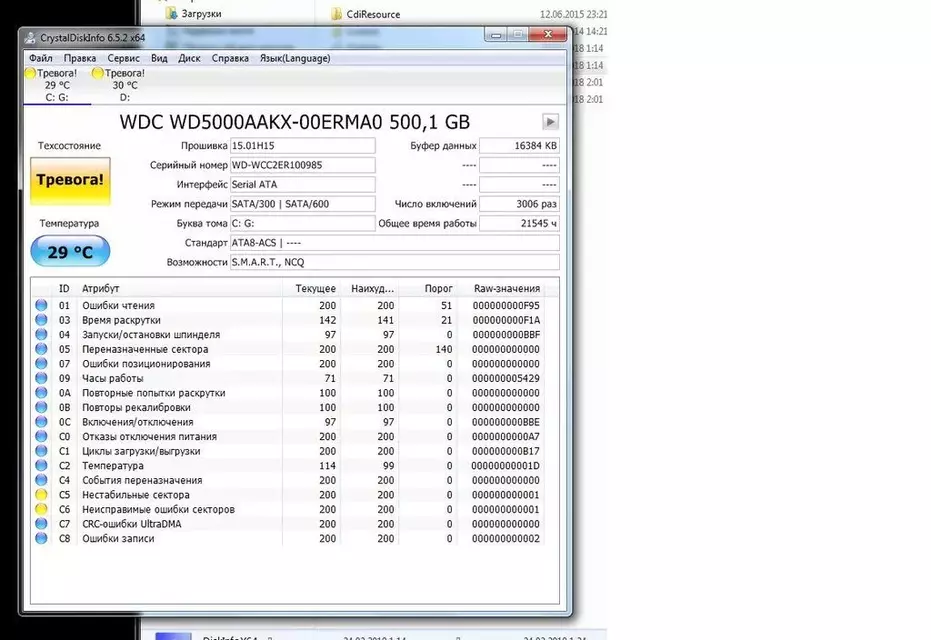Click raw value 000000000F95 of Ошибки чтения
The width and height of the screenshot is (931, 640).
(x=506, y=305)
